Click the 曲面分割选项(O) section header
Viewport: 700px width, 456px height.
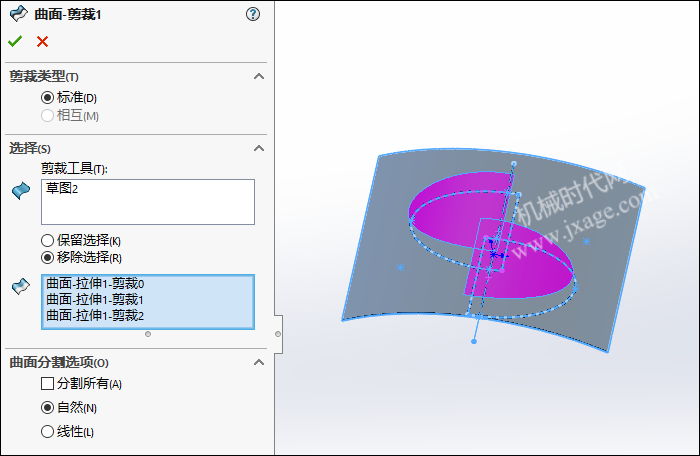59,362
